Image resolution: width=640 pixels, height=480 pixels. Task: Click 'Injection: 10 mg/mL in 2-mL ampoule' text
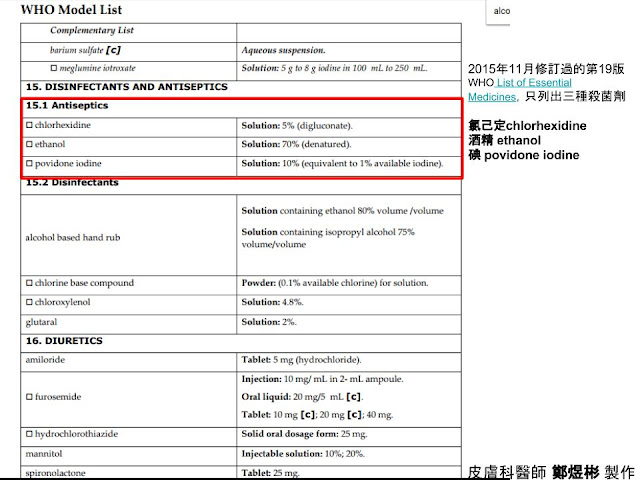322,379
